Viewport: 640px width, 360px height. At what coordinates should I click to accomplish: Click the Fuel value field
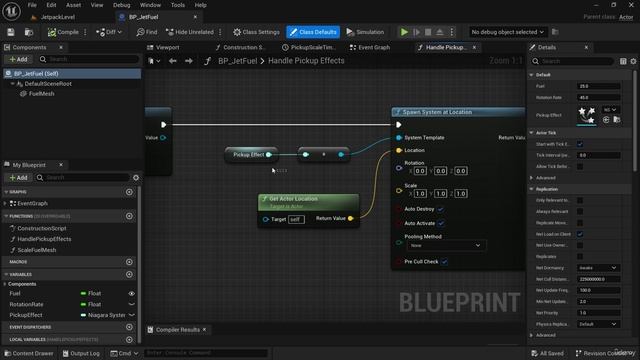598,86
